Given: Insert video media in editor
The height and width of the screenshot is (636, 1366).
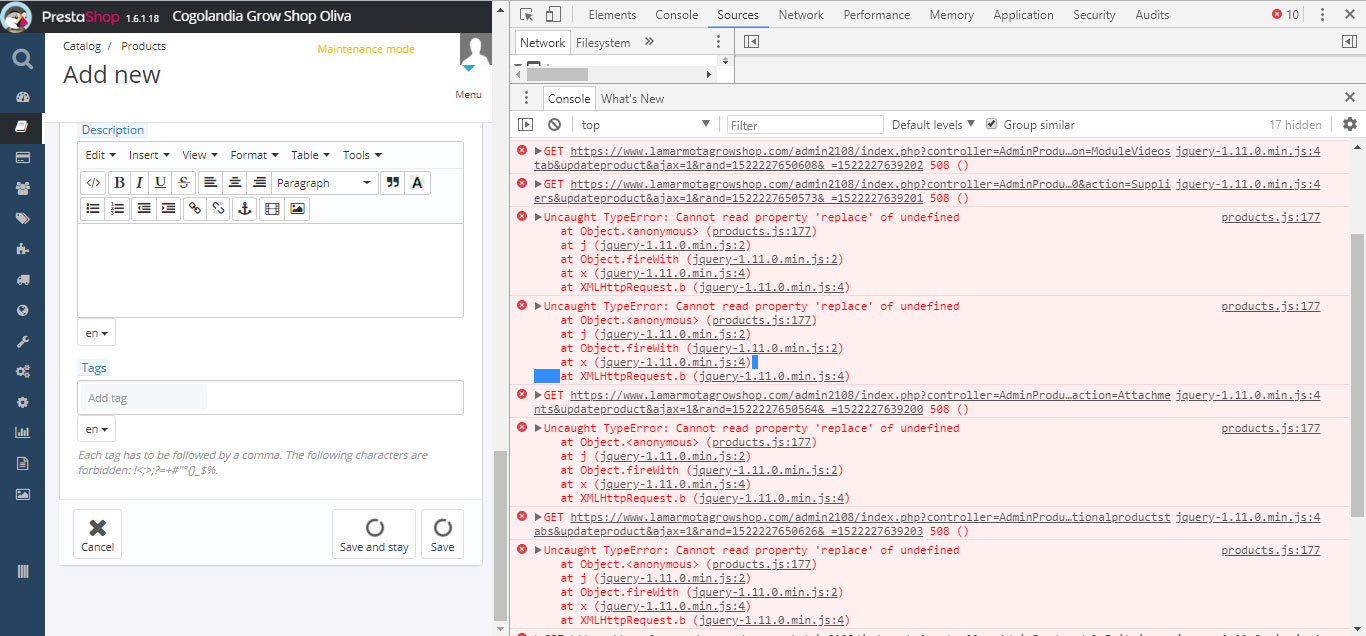Looking at the screenshot, I should pyautogui.click(x=271, y=209).
